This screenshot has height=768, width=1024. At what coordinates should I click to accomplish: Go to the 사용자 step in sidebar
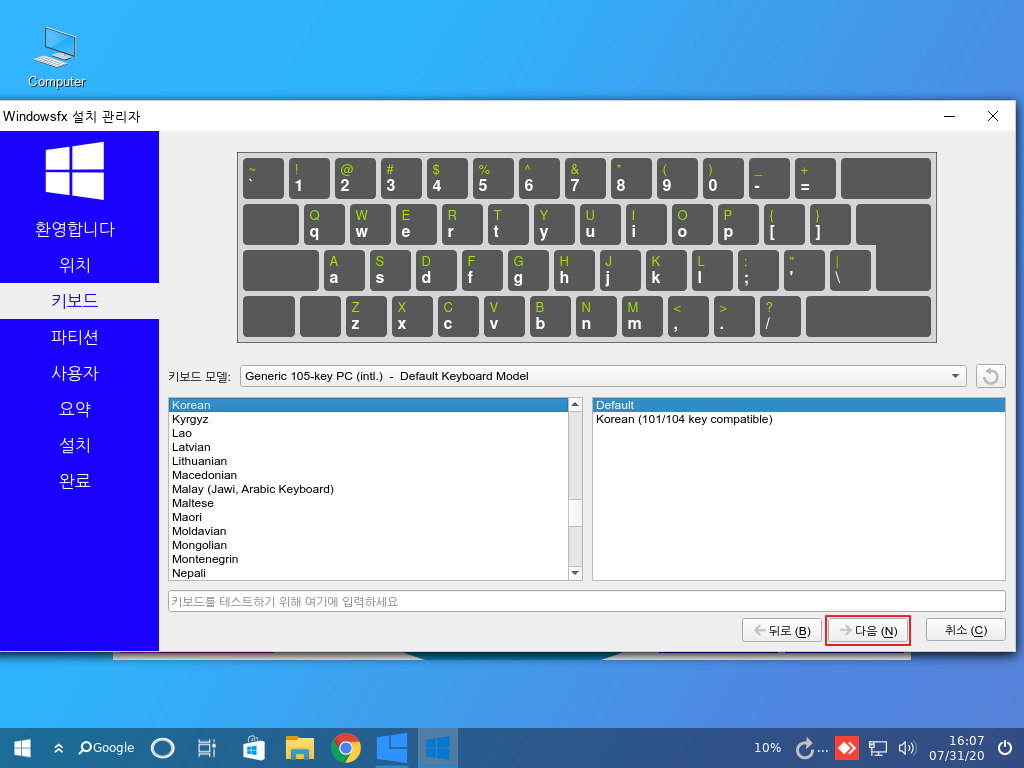coord(75,373)
